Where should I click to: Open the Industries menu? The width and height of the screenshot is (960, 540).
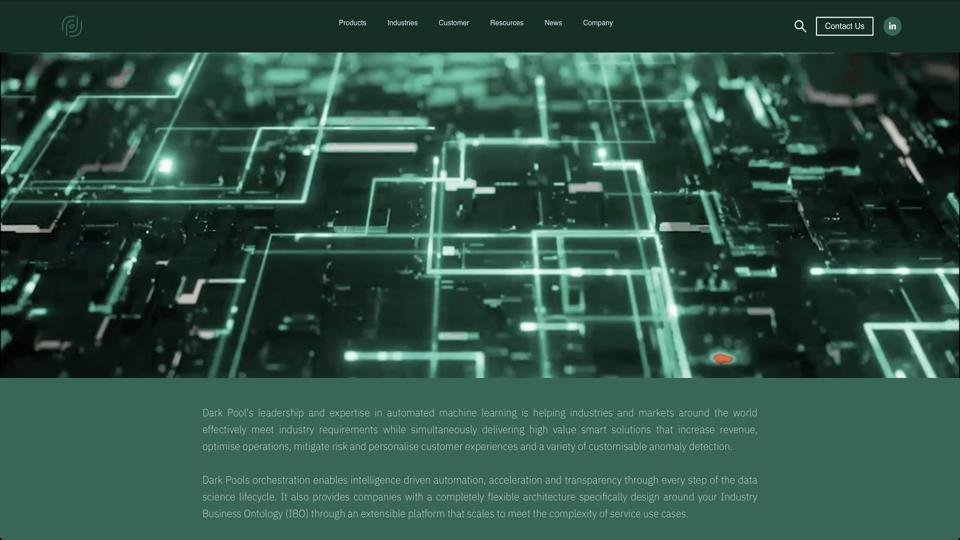click(402, 23)
